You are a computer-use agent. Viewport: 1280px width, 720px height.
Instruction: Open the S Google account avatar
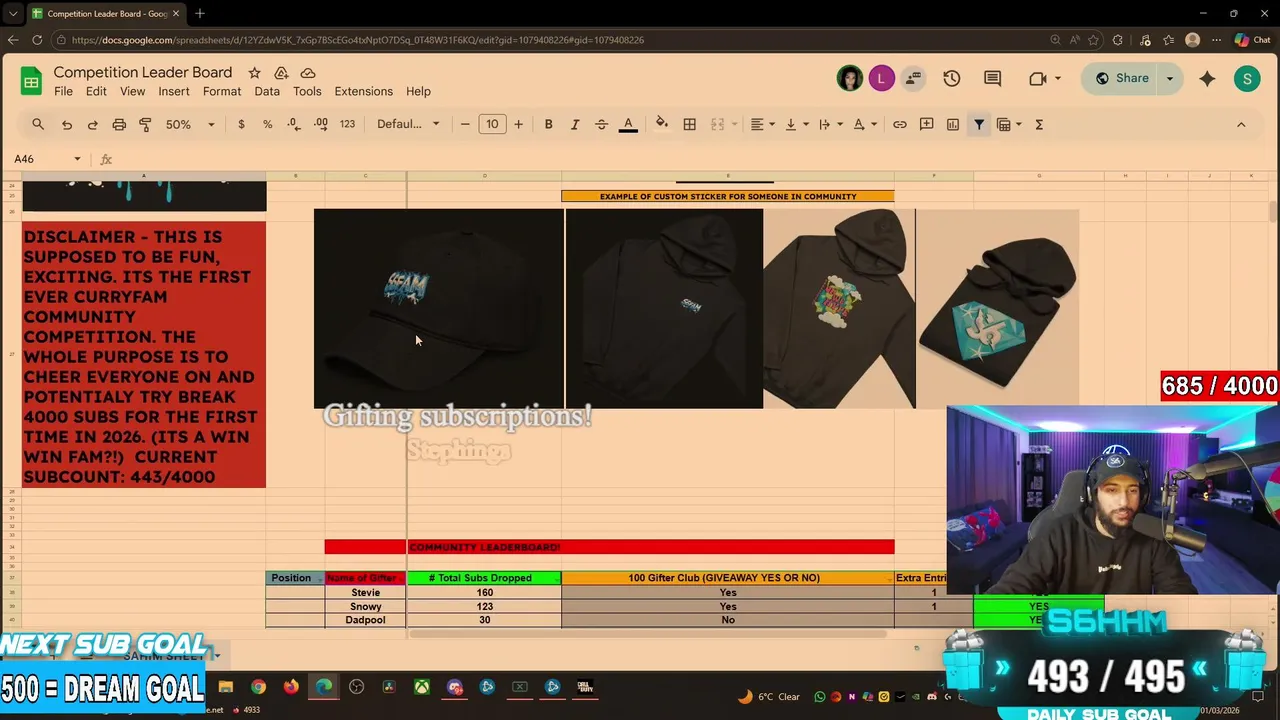pos(1247,78)
